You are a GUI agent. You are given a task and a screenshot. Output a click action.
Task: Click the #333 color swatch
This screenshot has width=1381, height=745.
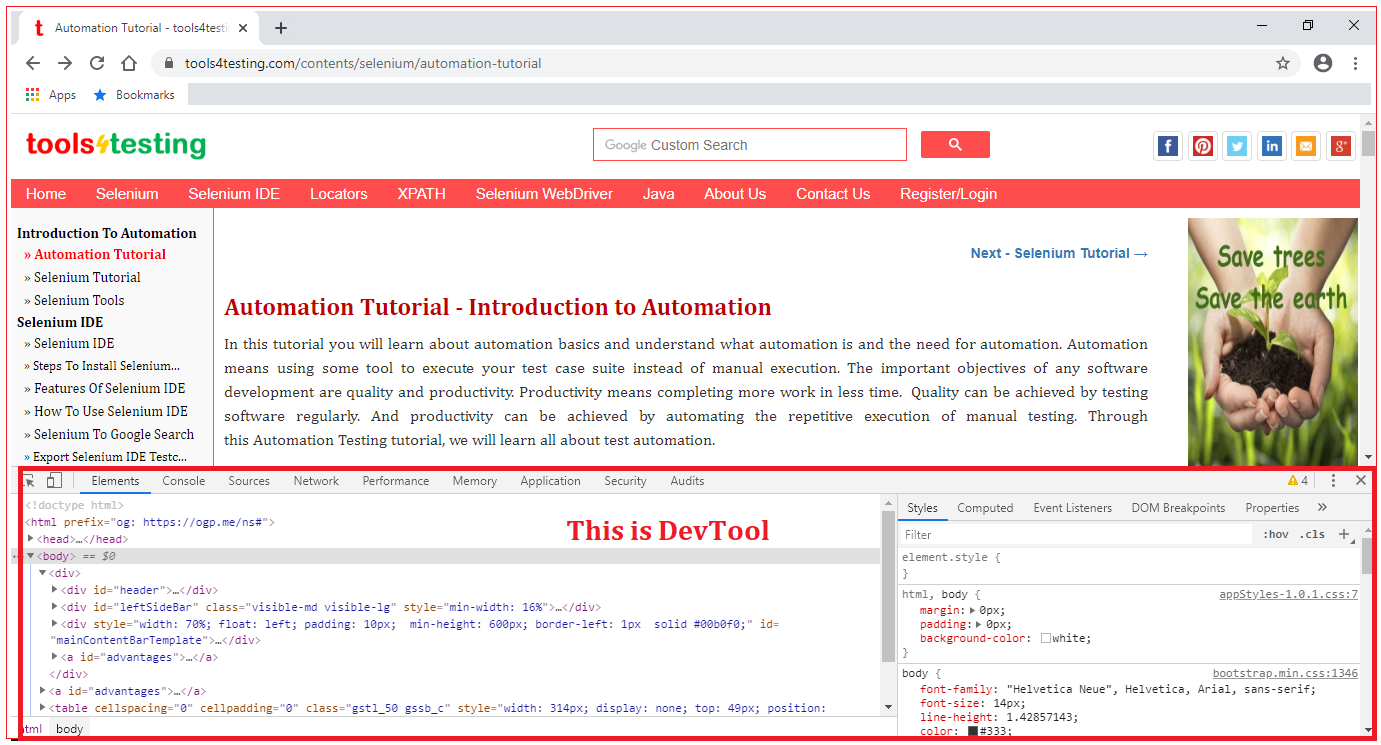pyautogui.click(x=972, y=731)
